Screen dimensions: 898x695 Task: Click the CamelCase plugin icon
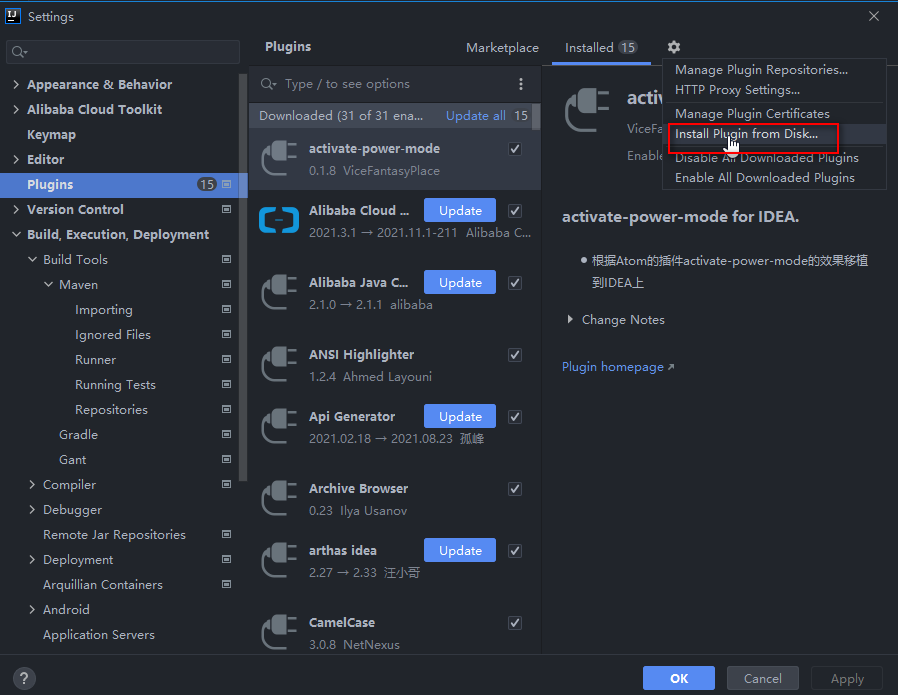click(x=279, y=633)
